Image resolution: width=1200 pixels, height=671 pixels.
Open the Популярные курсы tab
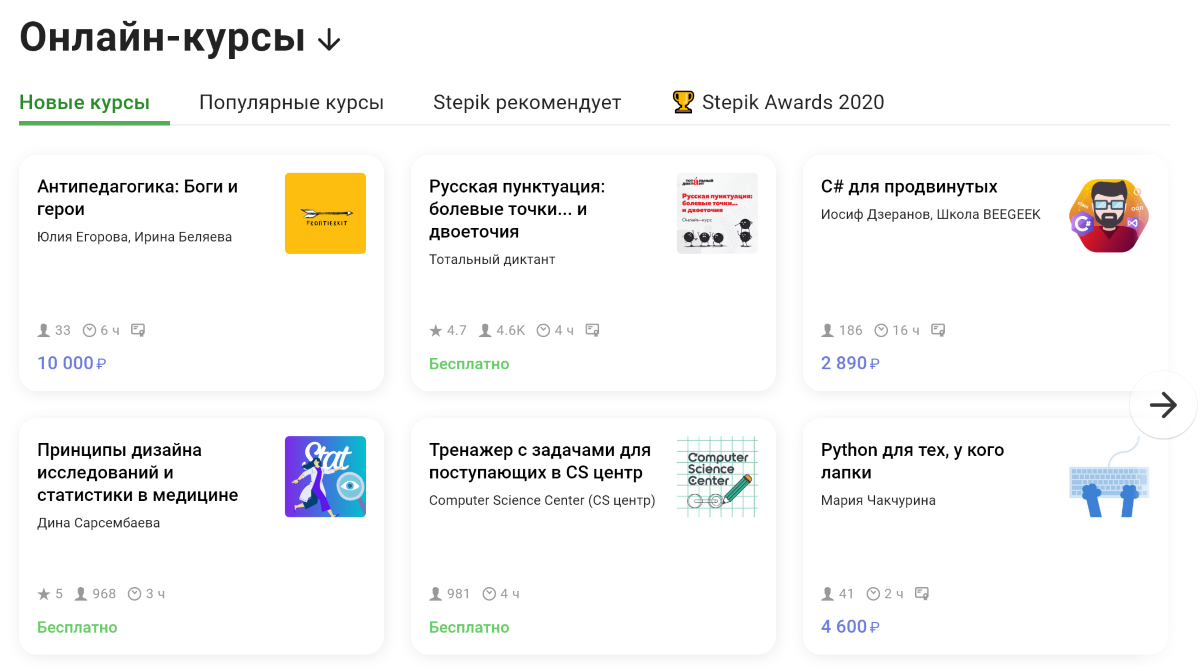(x=291, y=102)
